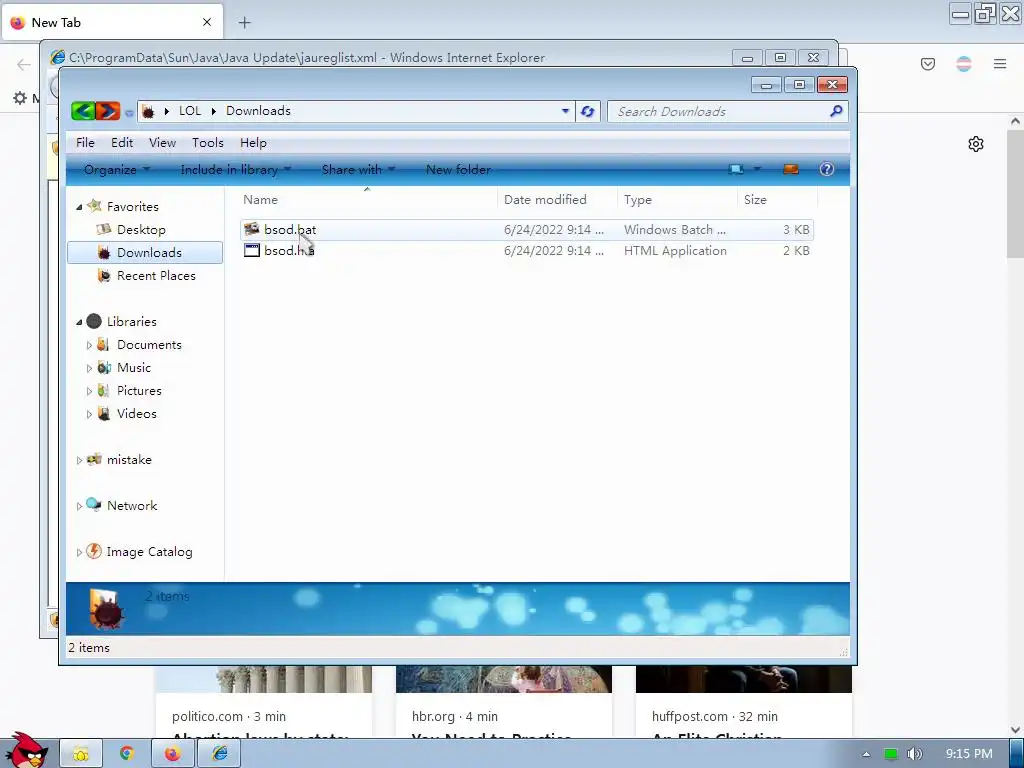Open the View menu
Viewport: 1024px width, 768px height.
pyautogui.click(x=162, y=142)
